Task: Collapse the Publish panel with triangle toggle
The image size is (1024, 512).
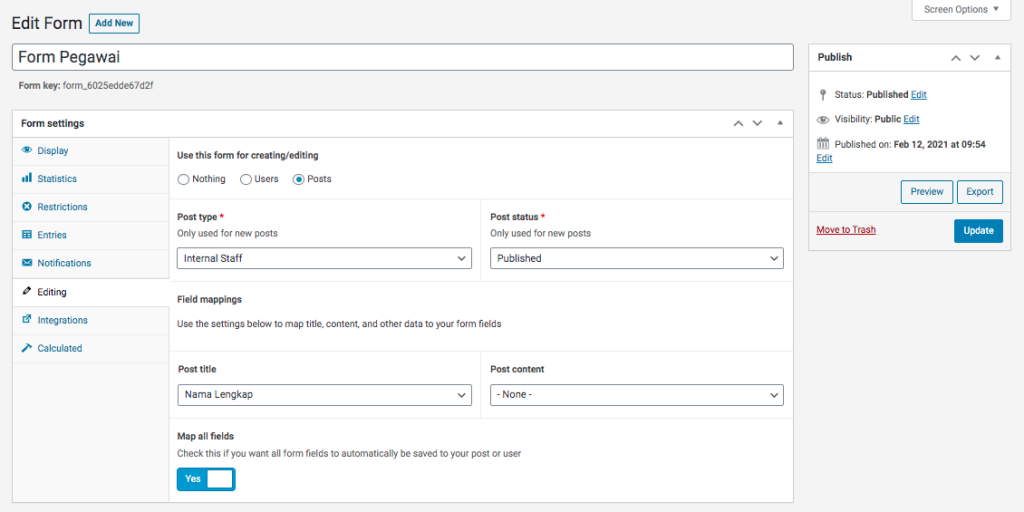Action: (997, 58)
